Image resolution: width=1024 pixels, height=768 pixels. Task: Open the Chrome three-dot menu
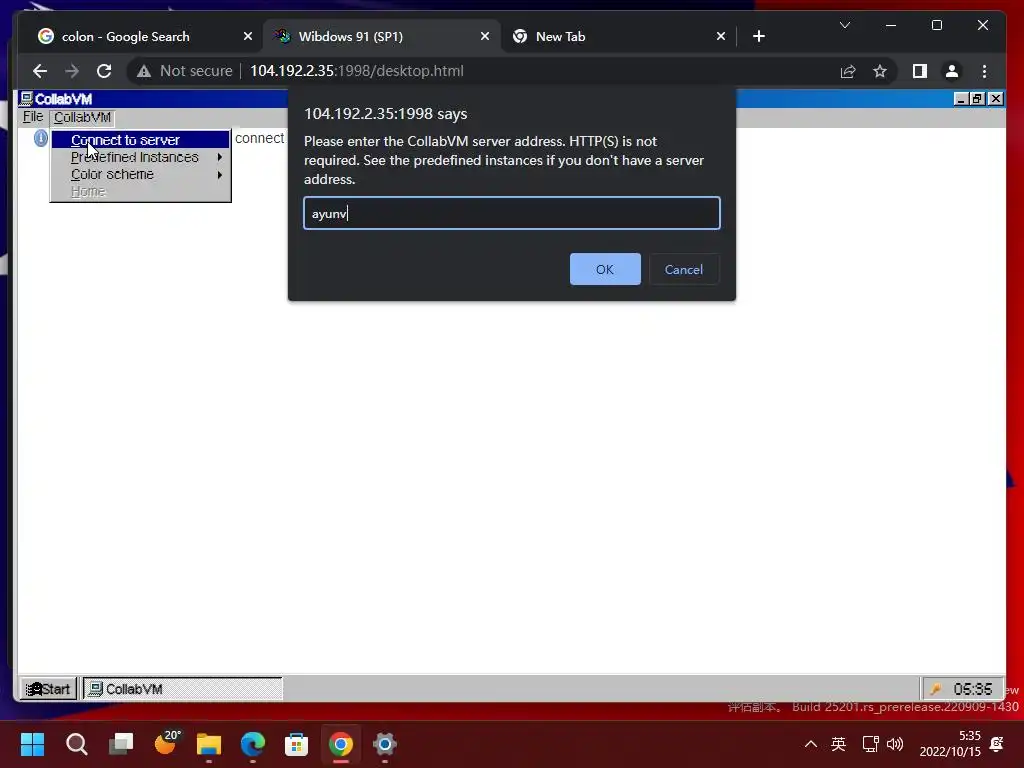click(x=984, y=71)
